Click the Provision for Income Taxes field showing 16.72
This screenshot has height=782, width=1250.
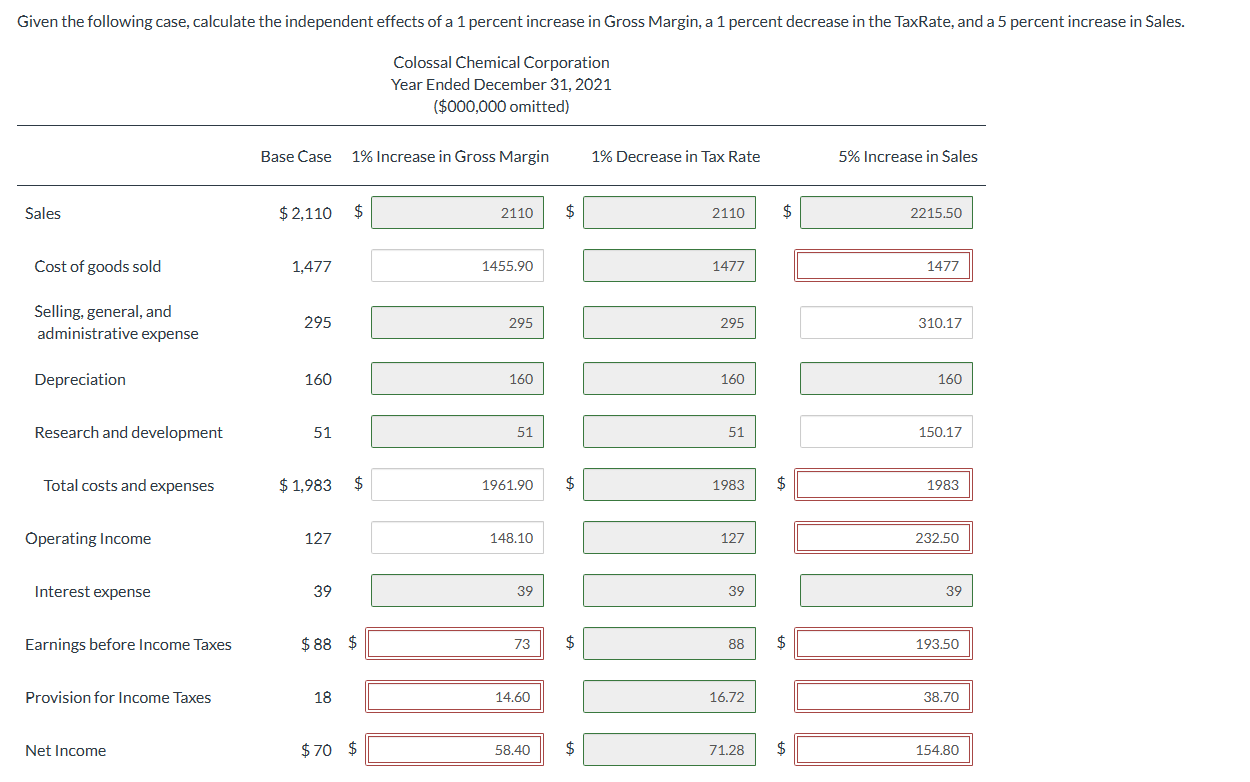[669, 696]
